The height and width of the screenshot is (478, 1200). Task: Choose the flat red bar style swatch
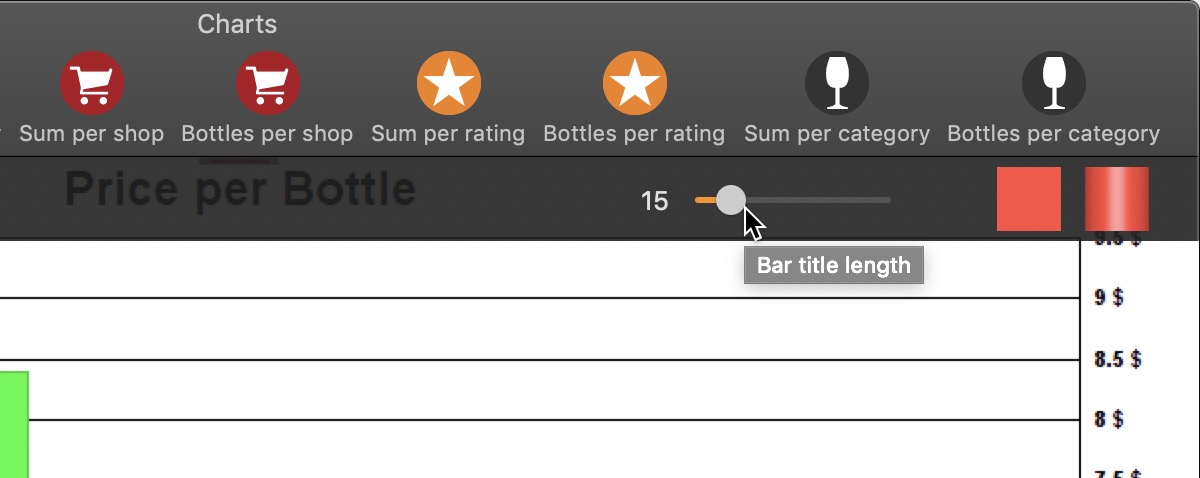[x=1029, y=199]
